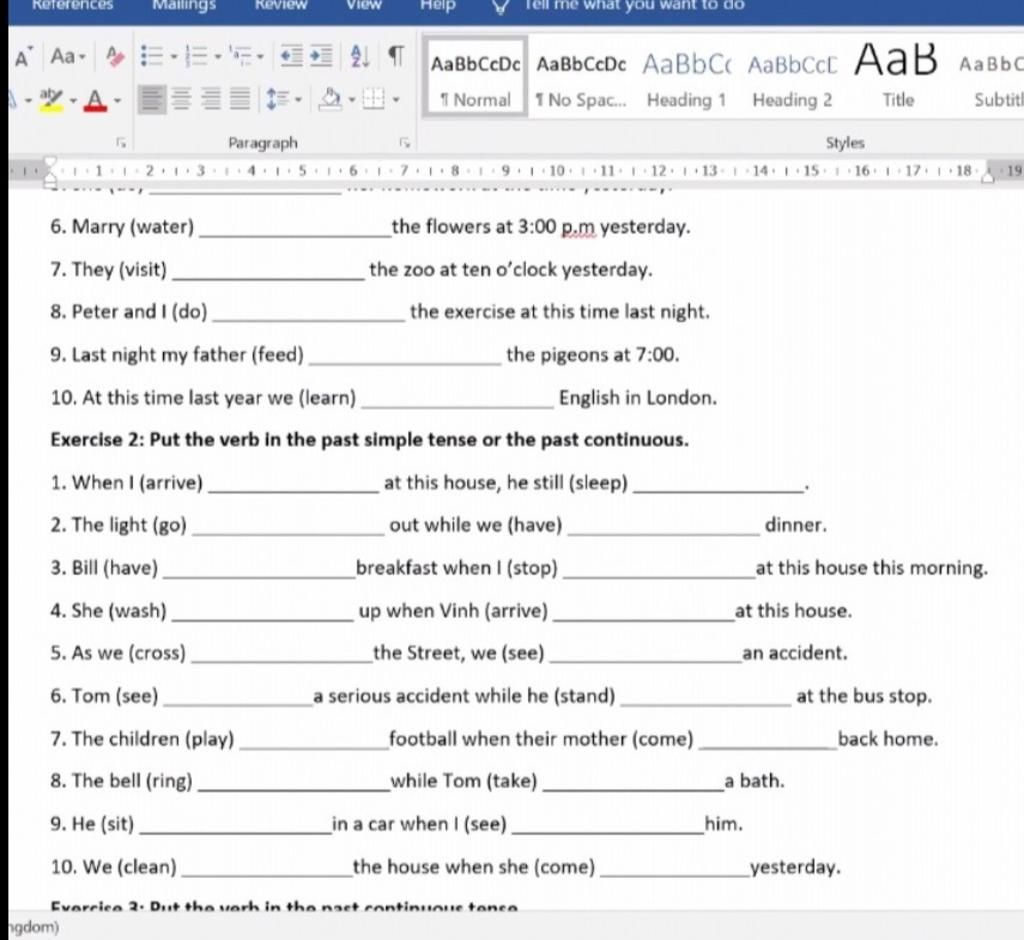Viewport: 1024px width, 940px height.
Task: Click the text 'at the bus stop.'
Action: 864,696
